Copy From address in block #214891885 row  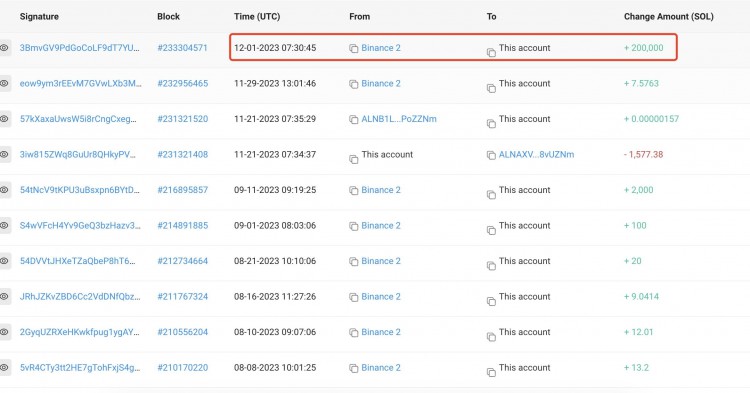pos(353,227)
